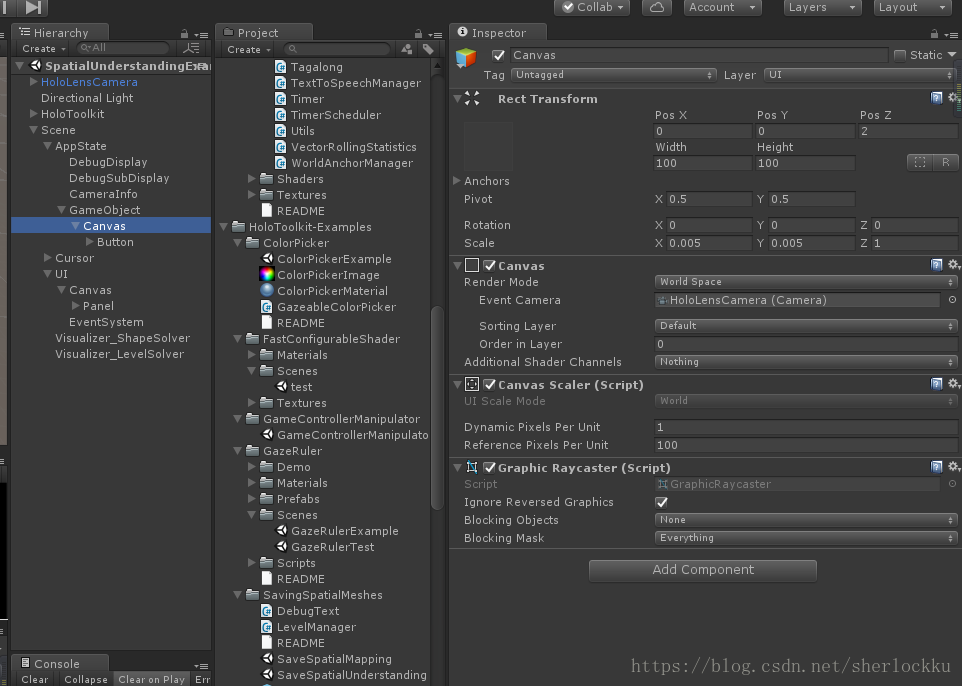Click Search by Label tag icon
This screenshot has width=962, height=686.
pyautogui.click(x=428, y=49)
